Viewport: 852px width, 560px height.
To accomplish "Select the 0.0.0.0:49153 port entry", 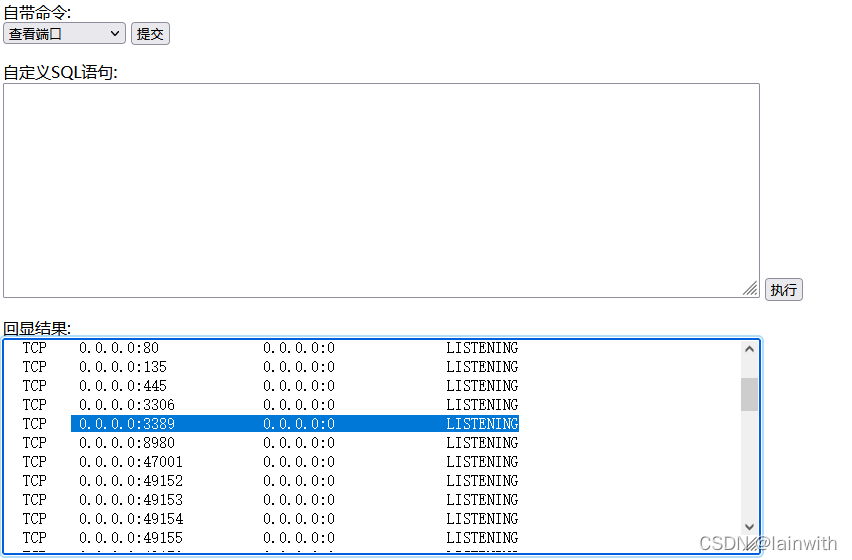I will click(131, 500).
